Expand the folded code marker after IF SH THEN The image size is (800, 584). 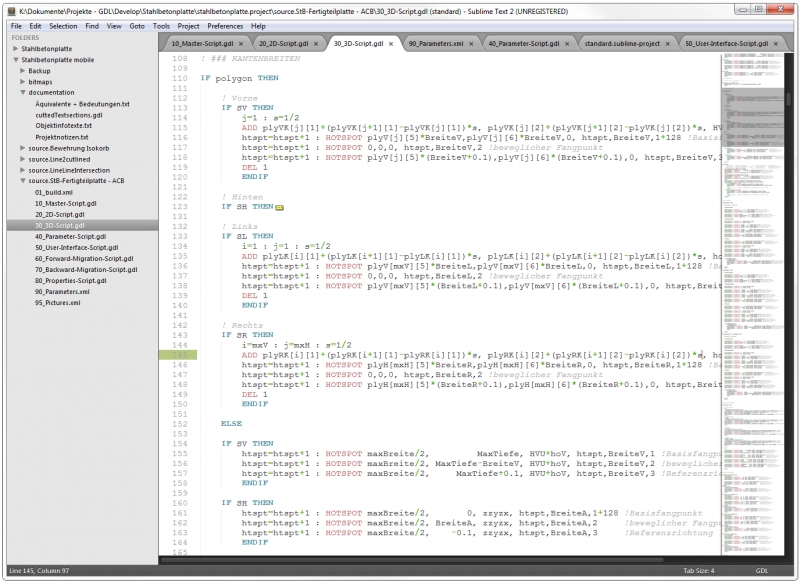pyautogui.click(x=280, y=207)
